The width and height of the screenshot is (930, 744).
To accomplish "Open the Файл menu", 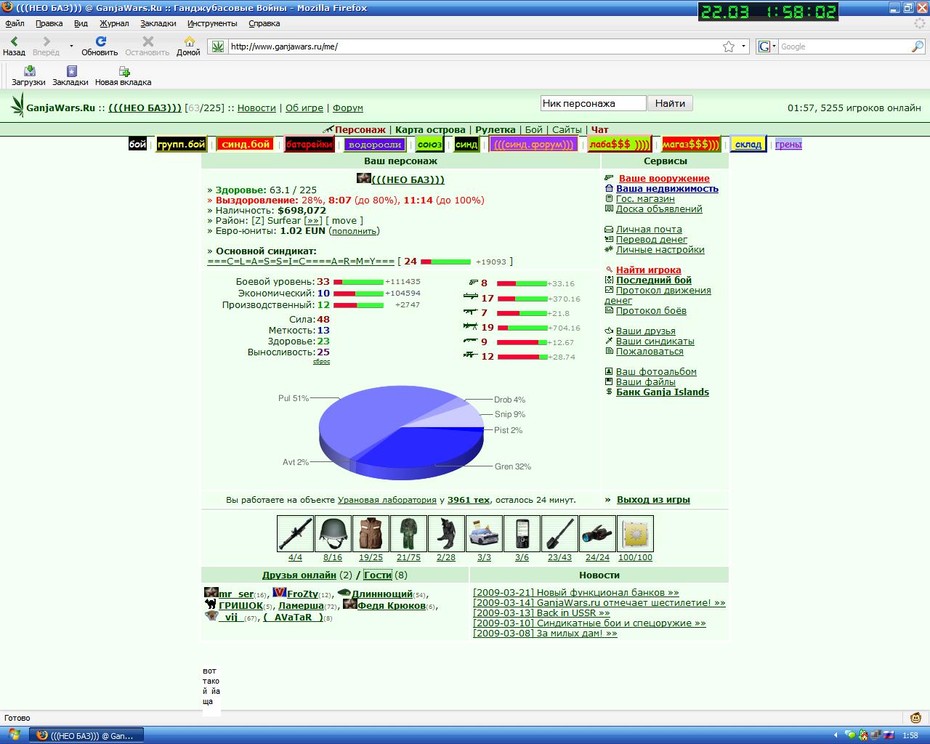I will coord(15,24).
